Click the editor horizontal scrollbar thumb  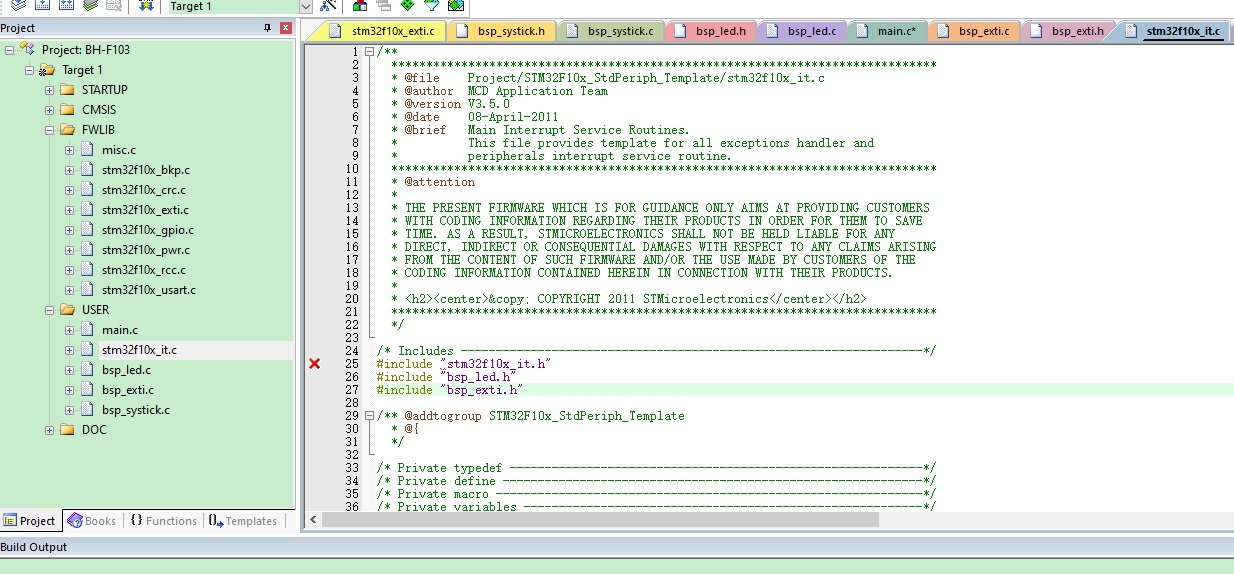(600, 519)
